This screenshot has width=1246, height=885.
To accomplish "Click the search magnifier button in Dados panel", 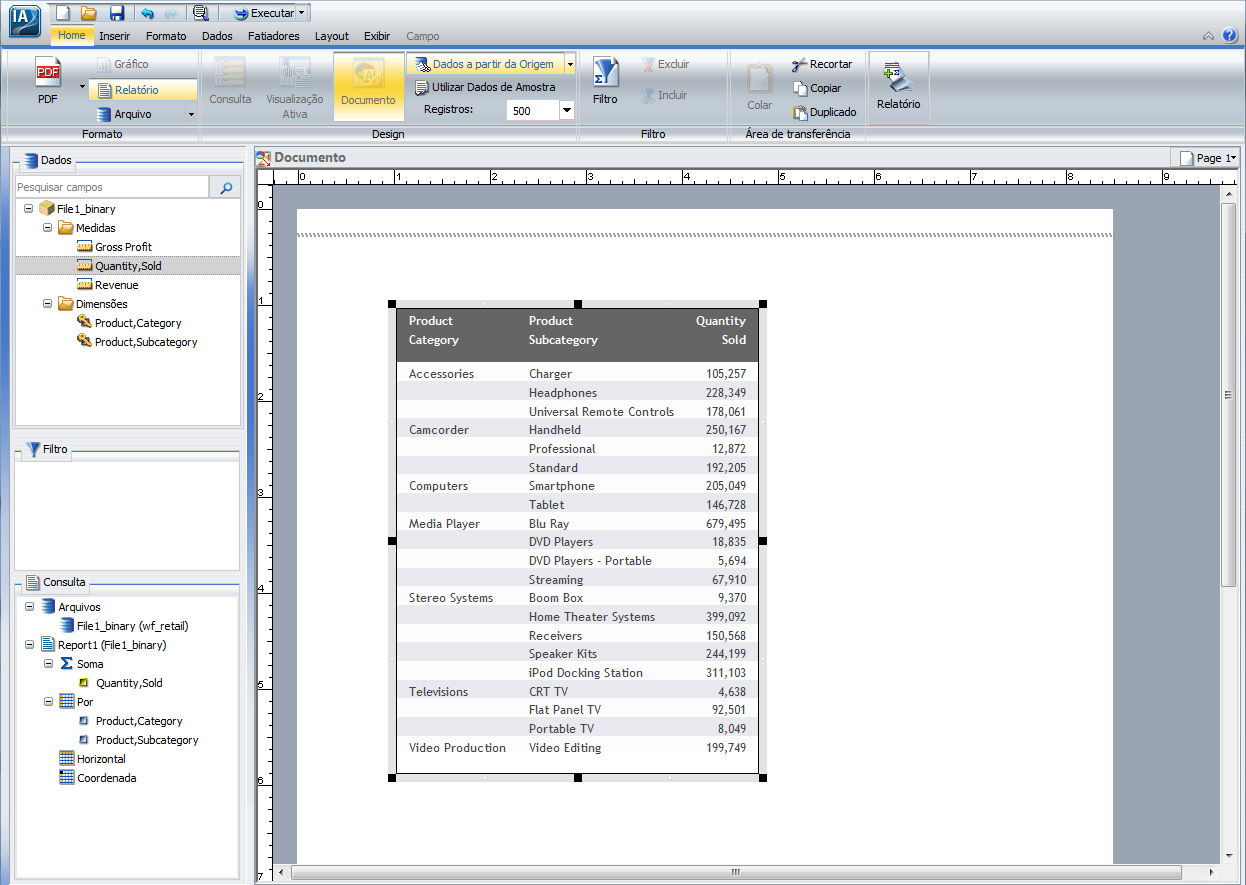I will [x=225, y=187].
